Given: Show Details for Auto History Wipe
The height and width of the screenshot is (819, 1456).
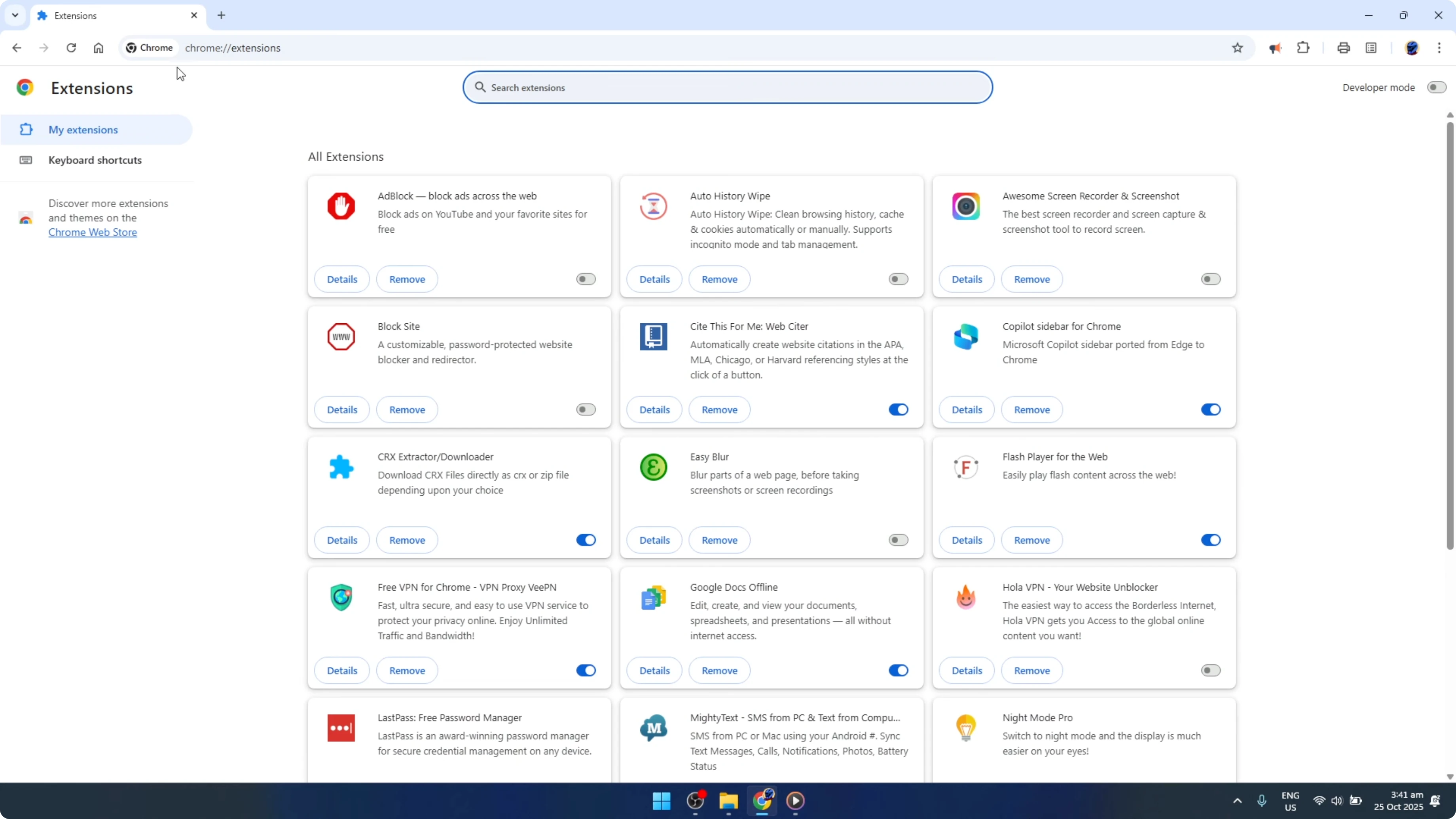Looking at the screenshot, I should coord(654,279).
